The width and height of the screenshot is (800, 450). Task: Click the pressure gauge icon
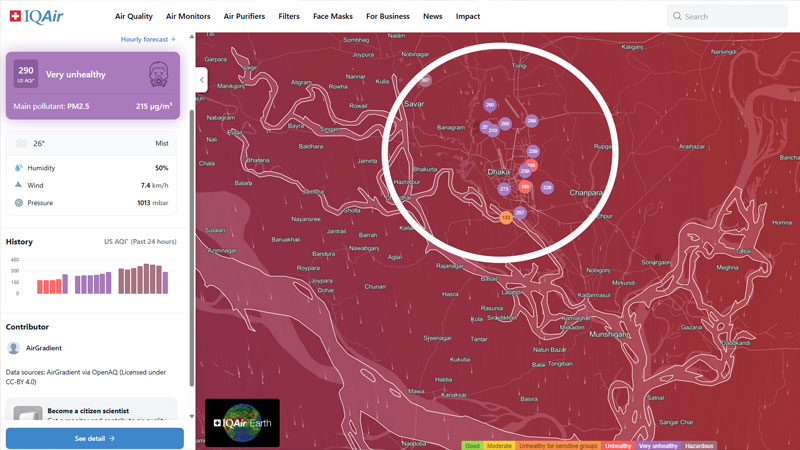point(18,203)
